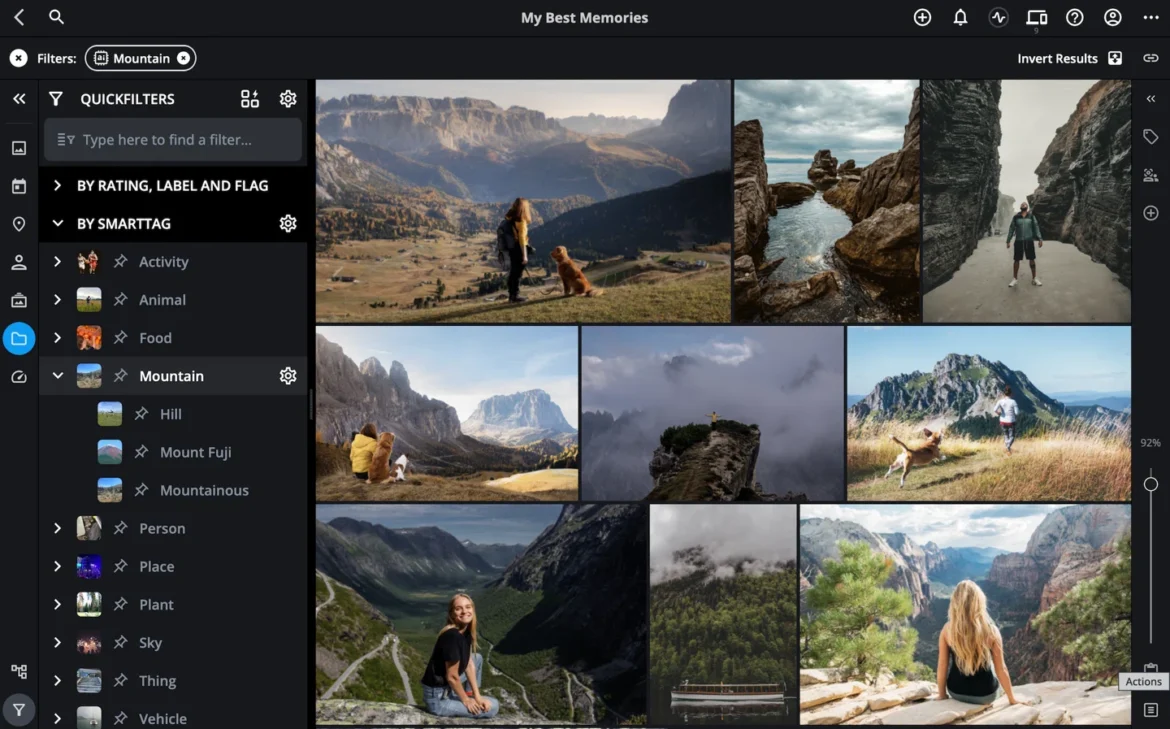Select the Hill smarttag entry
The height and width of the screenshot is (729, 1170).
[172, 413]
